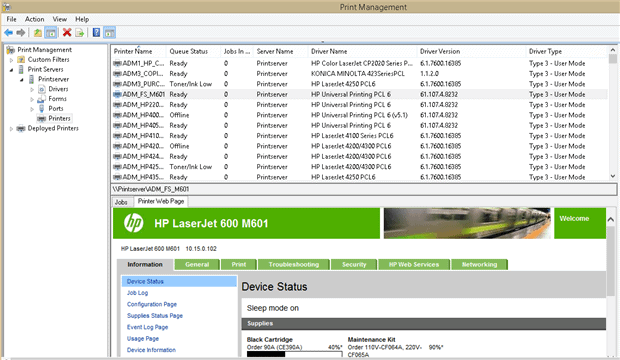This screenshot has width=620, height=360.
Task: Click the Welcome green banner box
Action: [580, 223]
